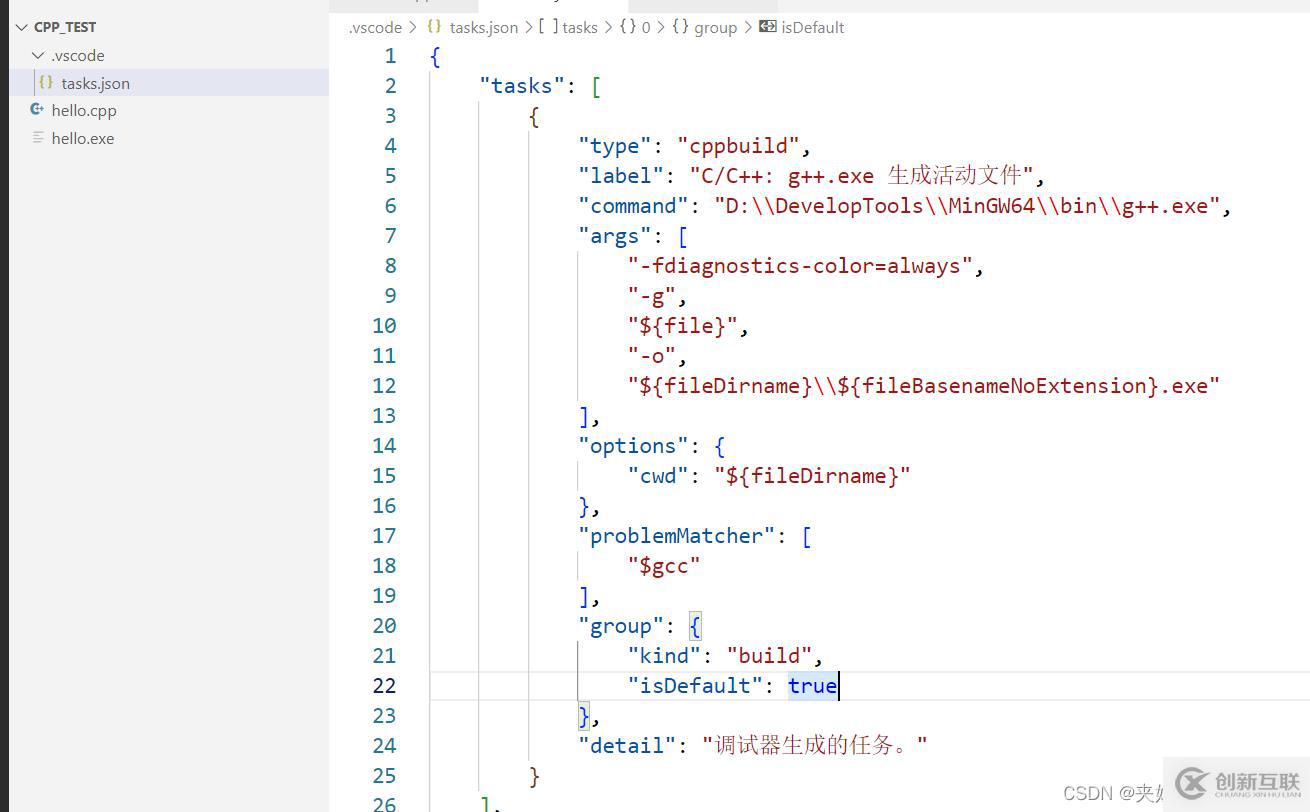The image size is (1310, 812).
Task: Click the "options" key
Action: click(x=634, y=446)
